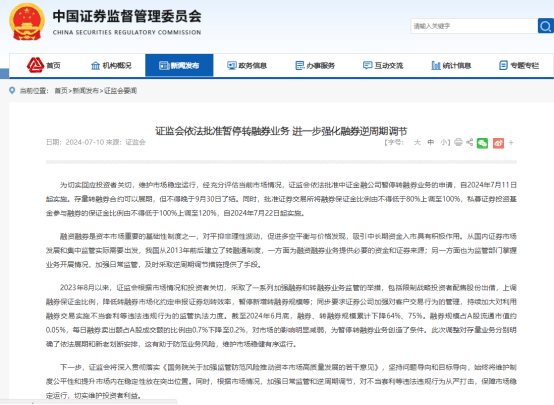Viewport: 554px width, 405px height.
Task: Click the plus icon after Weibo
Action: [511, 143]
